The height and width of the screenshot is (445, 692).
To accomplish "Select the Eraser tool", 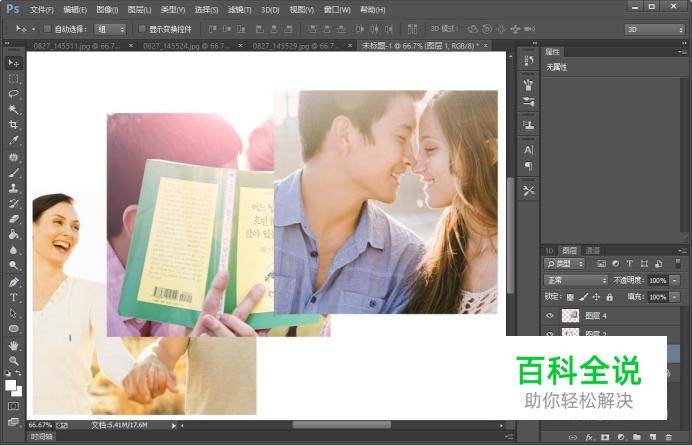I will [x=14, y=219].
